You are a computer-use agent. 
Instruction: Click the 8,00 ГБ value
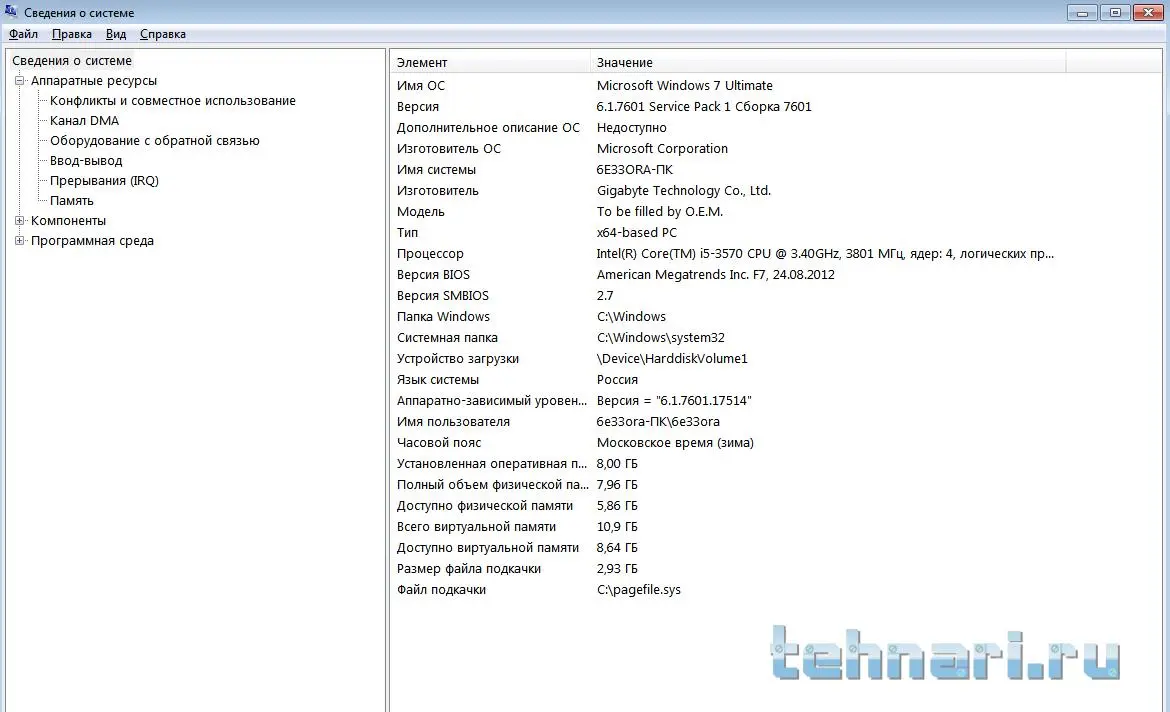[x=617, y=463]
